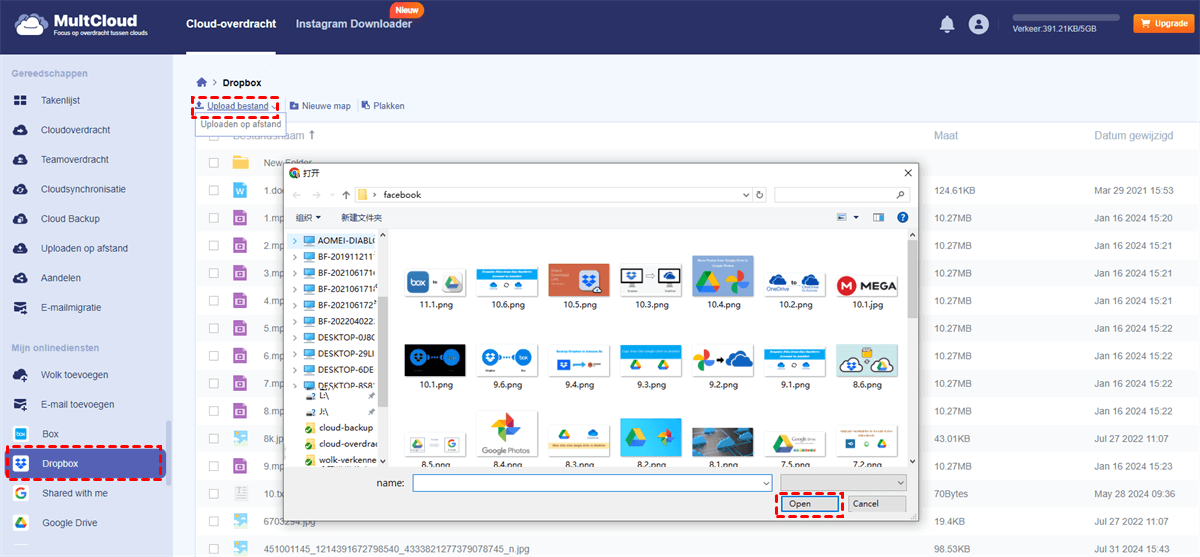Sort by the Maat column header
1200x557 pixels.
pyautogui.click(x=946, y=135)
